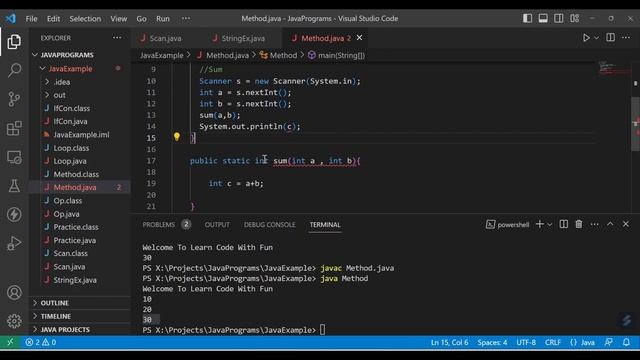640x360 pixels.
Task: Open the Manage gear icon
Action: (x=14, y=321)
